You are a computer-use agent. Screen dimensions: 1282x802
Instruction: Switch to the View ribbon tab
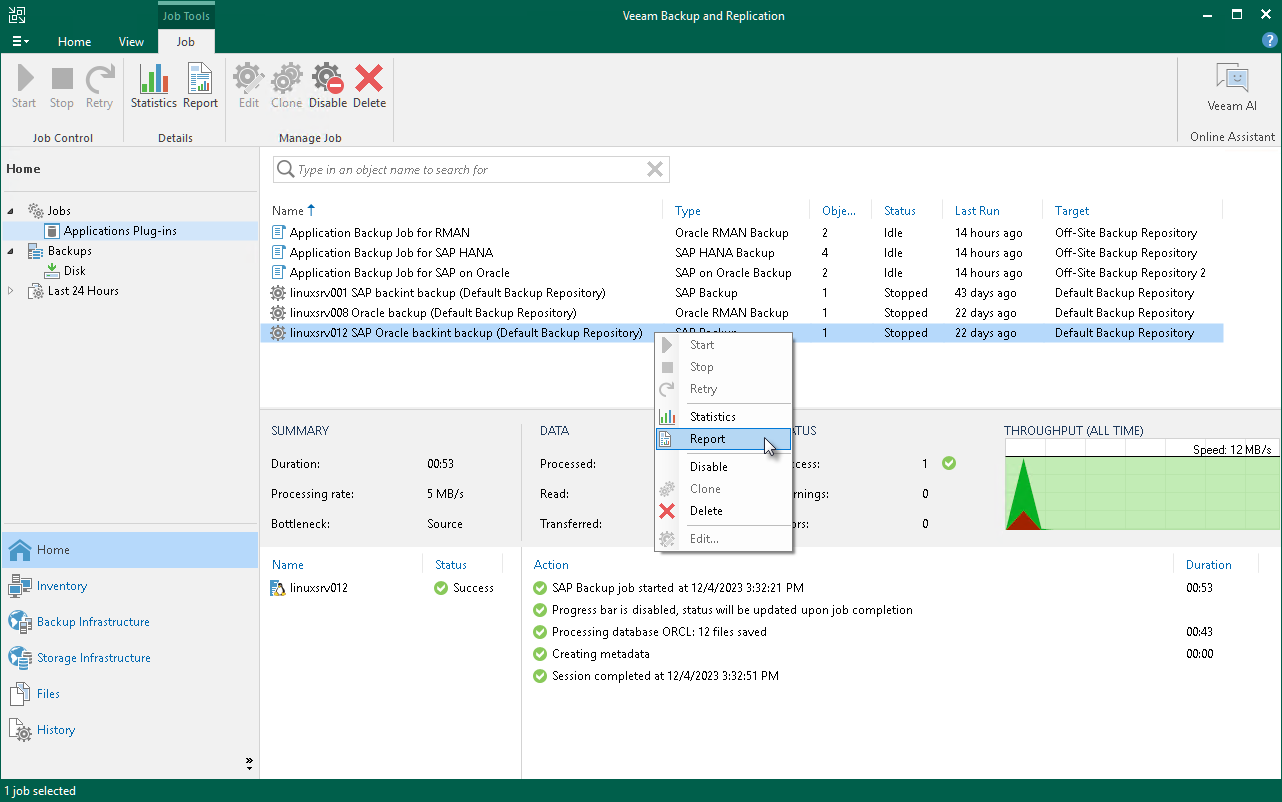[x=131, y=42]
